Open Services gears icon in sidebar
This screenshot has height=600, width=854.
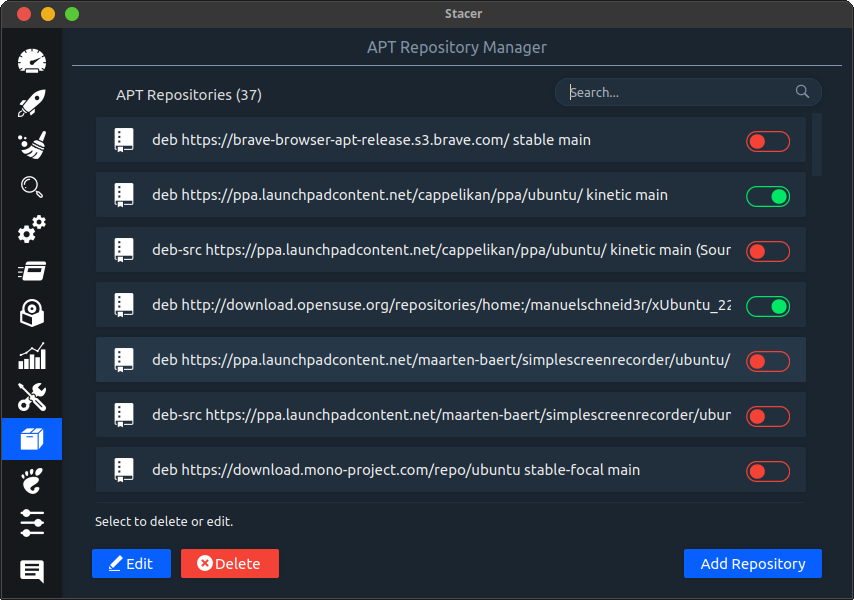tap(32, 230)
